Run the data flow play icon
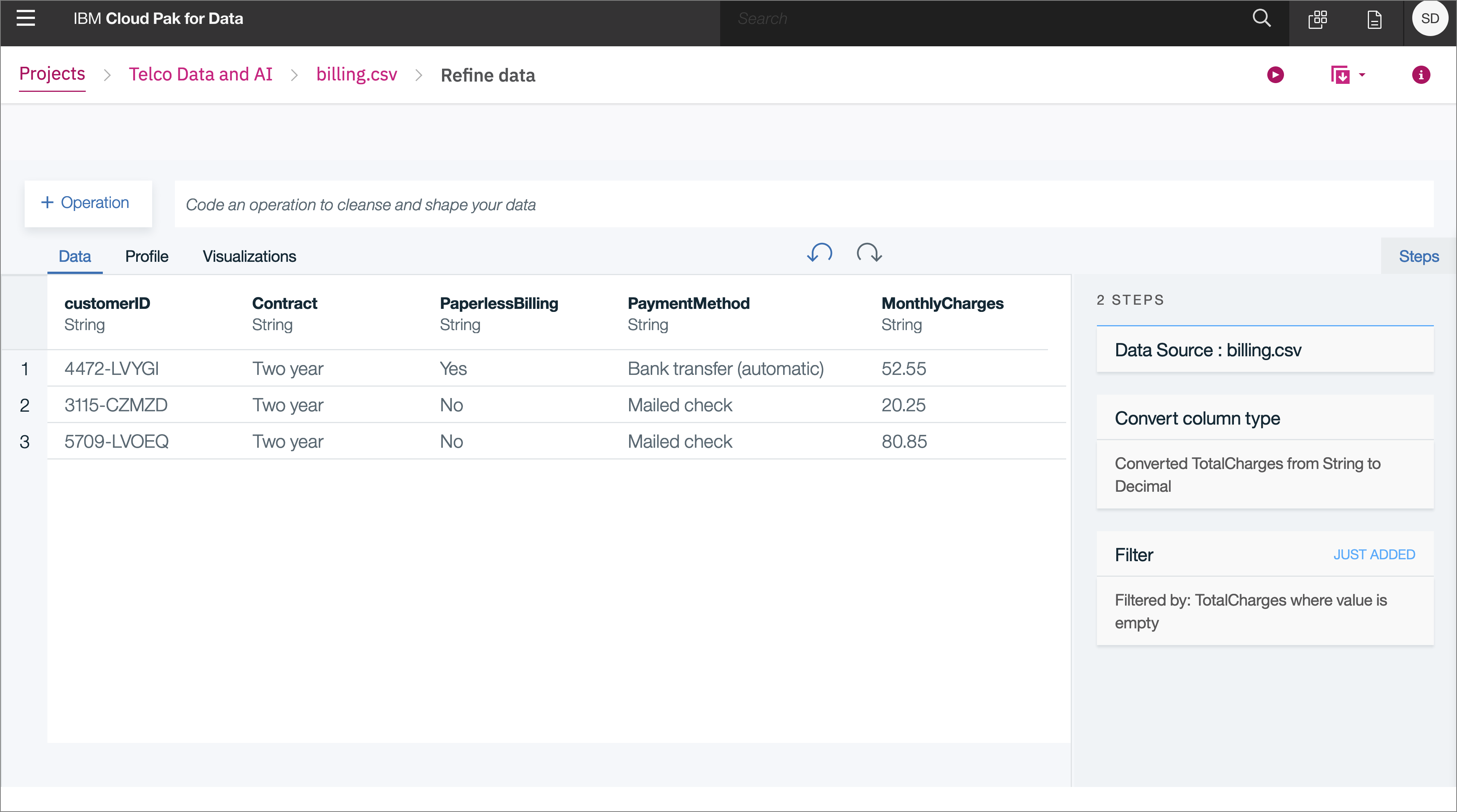The image size is (1457, 812). [1275, 75]
